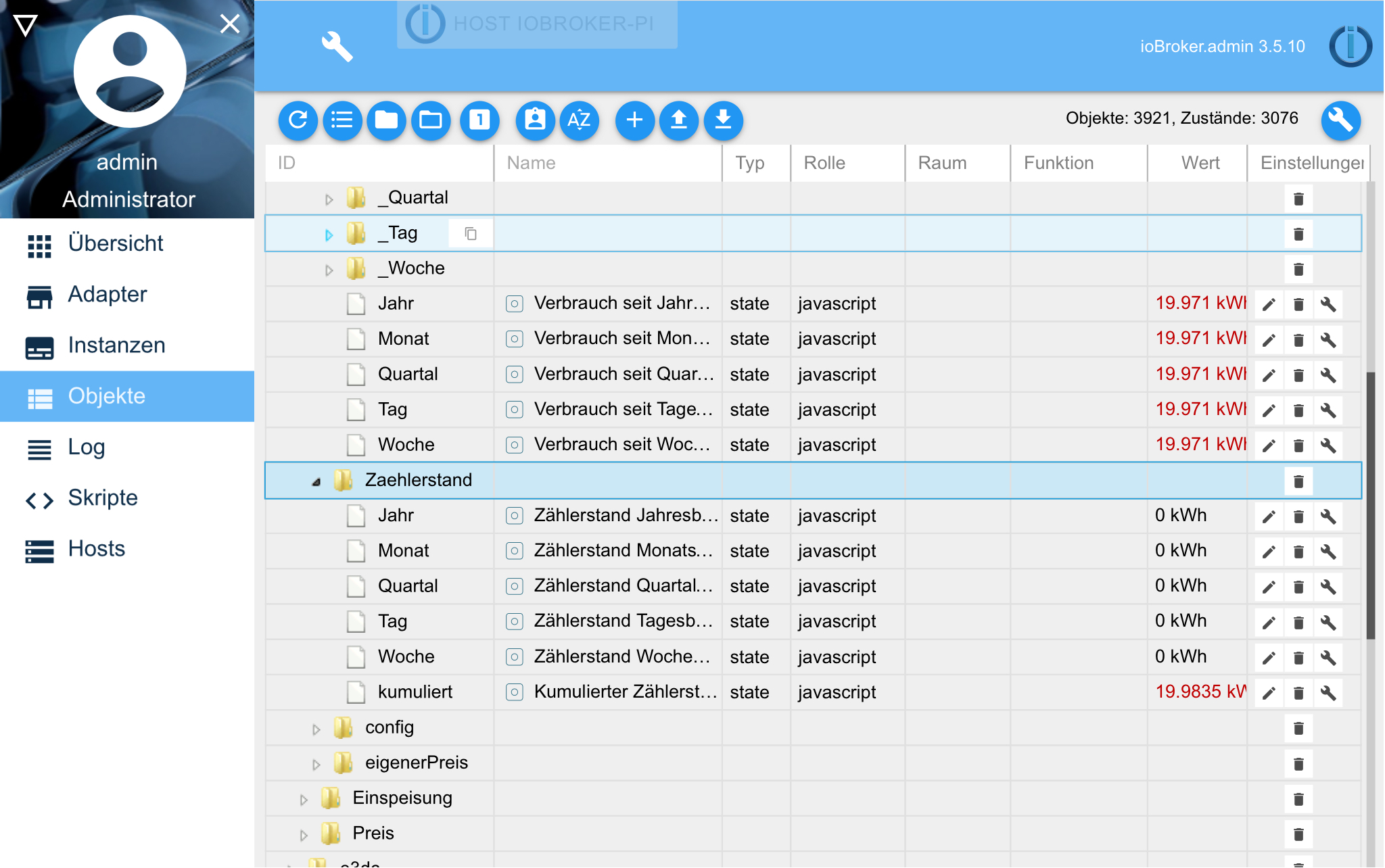Open the Adapter page
Viewport: 1385px width, 868px height.
(x=127, y=294)
